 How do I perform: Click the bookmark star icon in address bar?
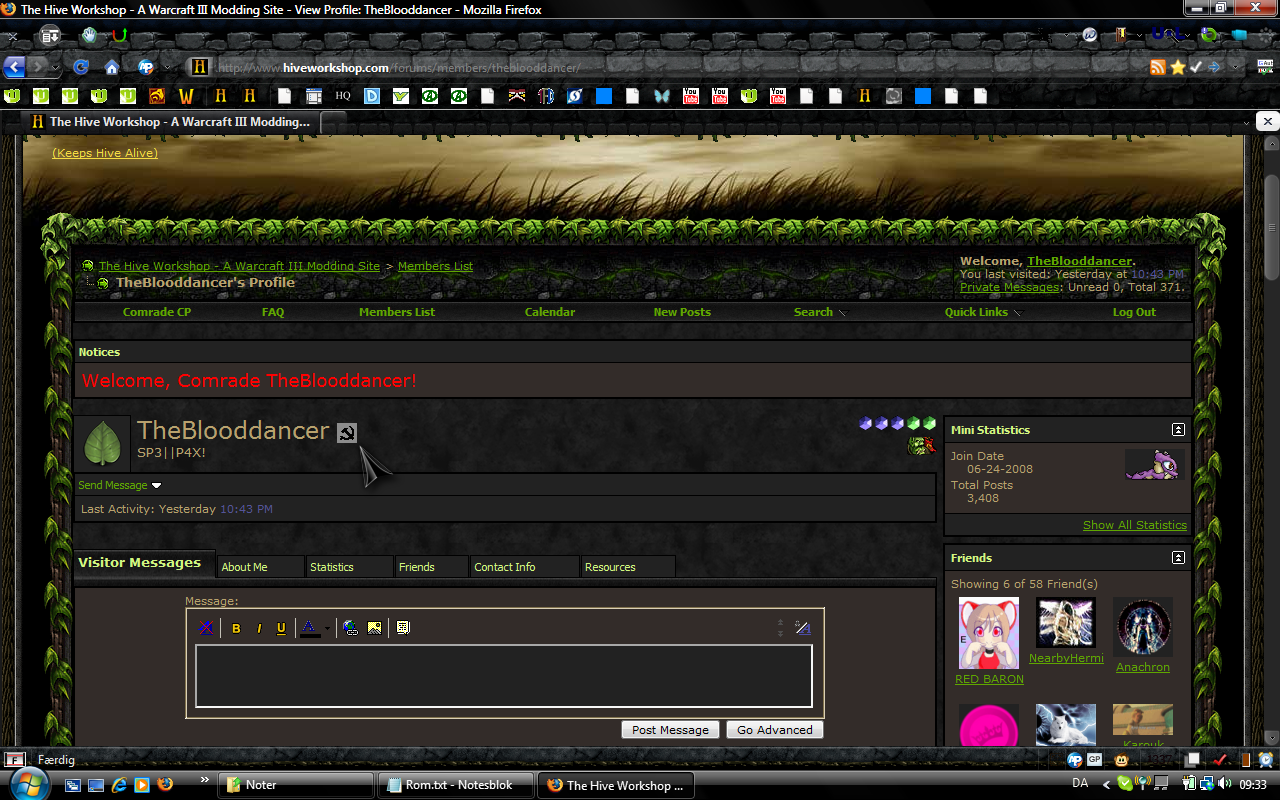[x=1177, y=67]
